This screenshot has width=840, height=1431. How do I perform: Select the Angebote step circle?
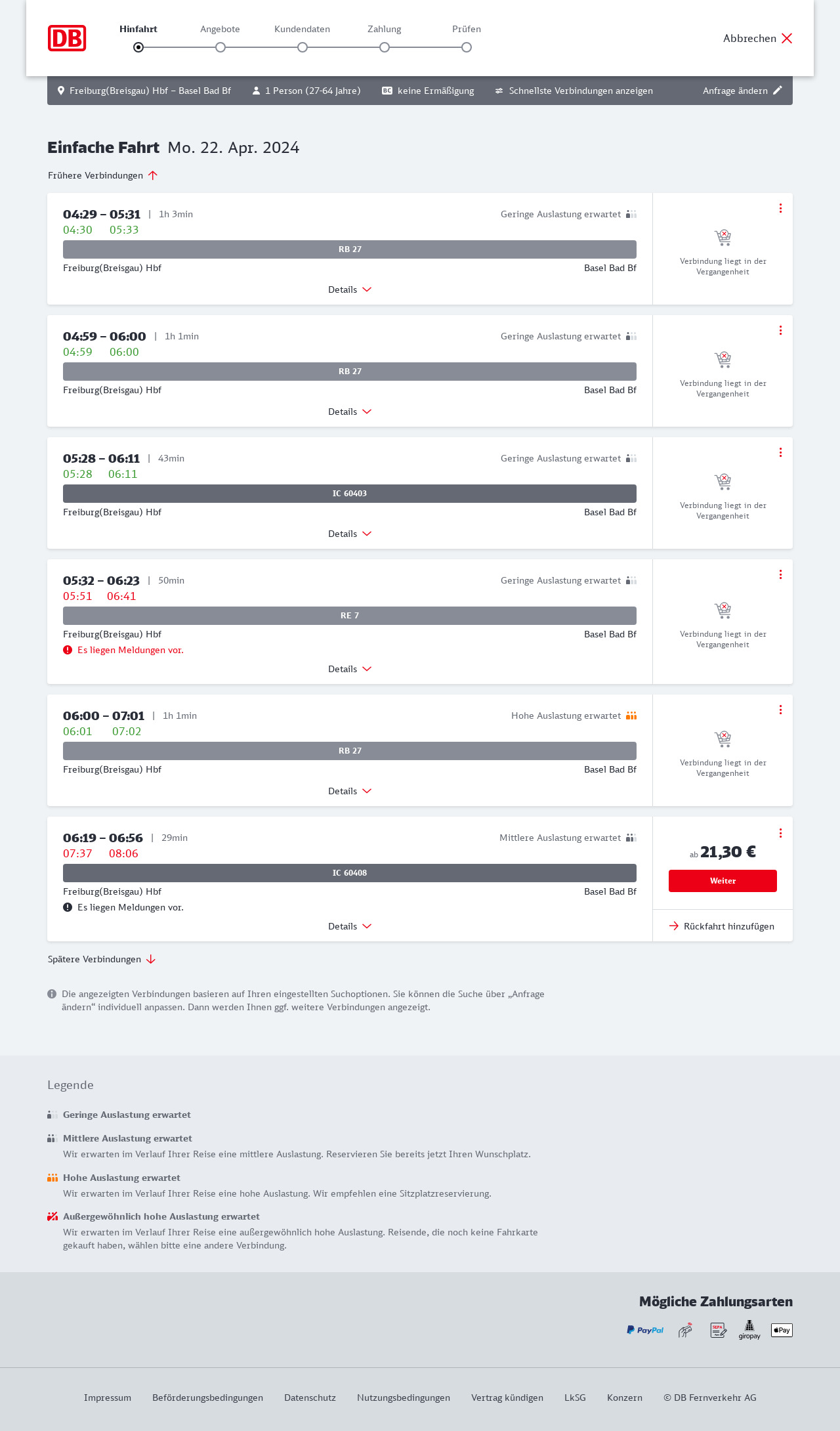pyautogui.click(x=220, y=47)
